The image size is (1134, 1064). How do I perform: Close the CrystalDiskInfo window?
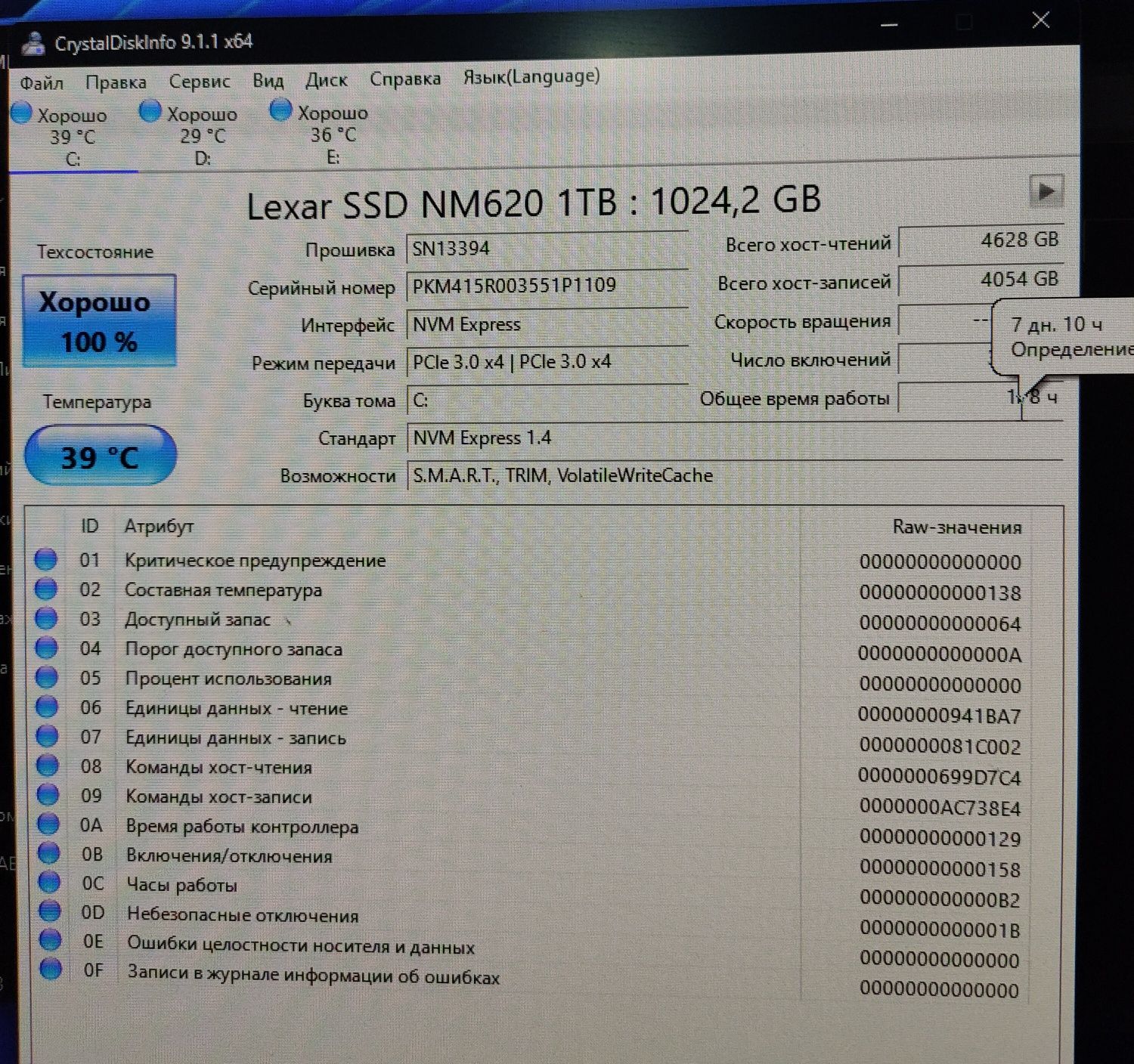pyautogui.click(x=1041, y=20)
